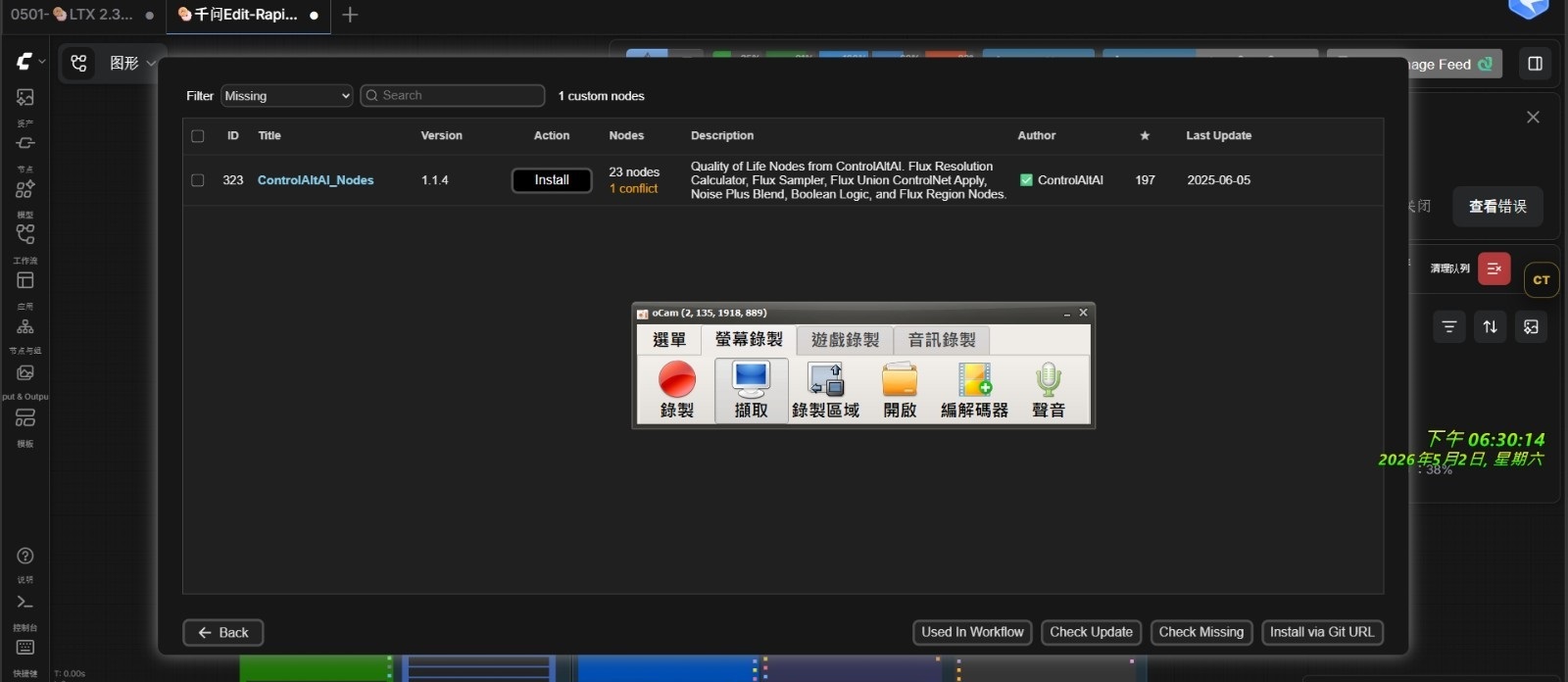This screenshot has width=1568, height=682.
Task: Click the Image Feed button
Action: tap(1448, 64)
